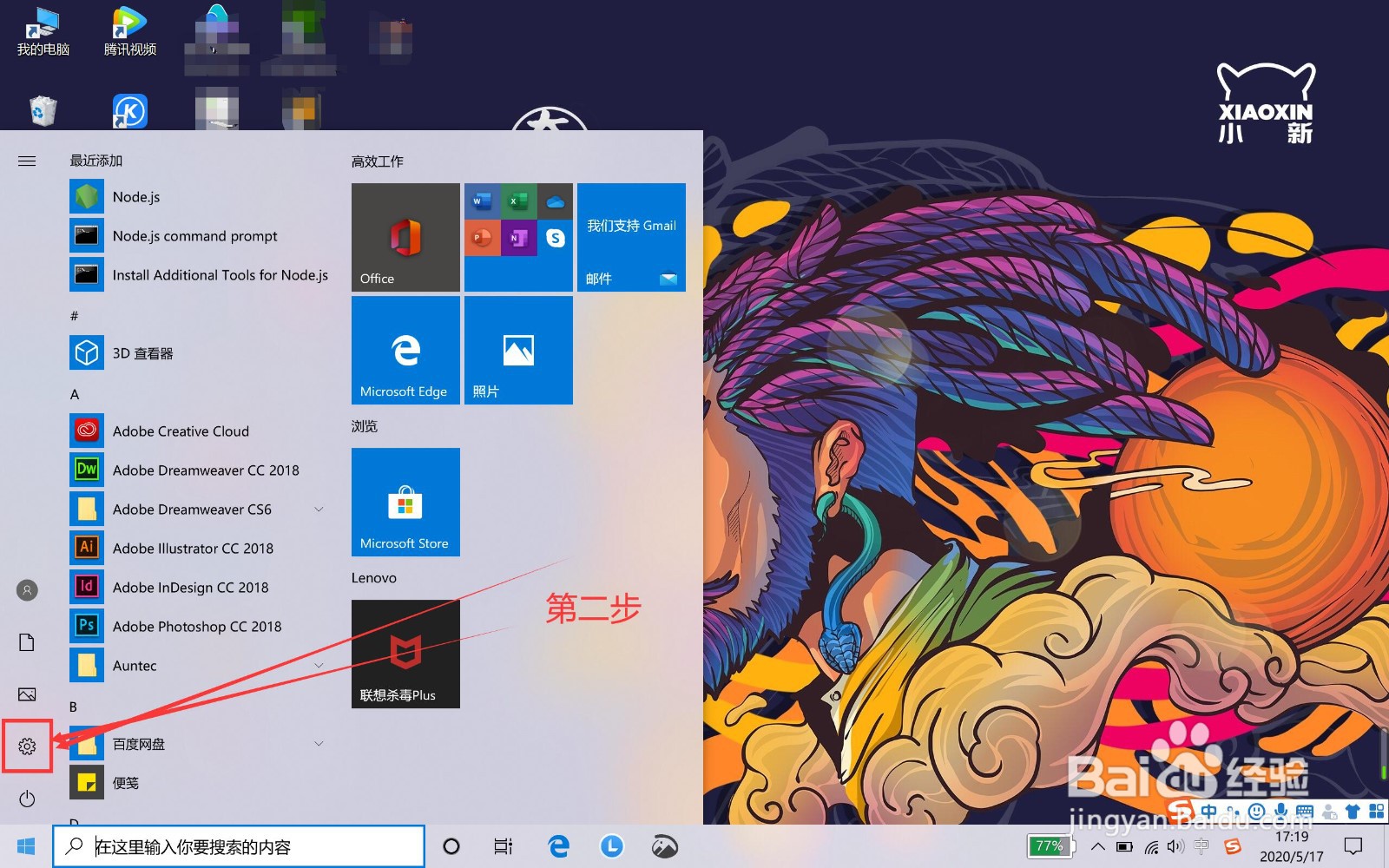
Task: Open the blue K music desktop icon
Action: 130,111
